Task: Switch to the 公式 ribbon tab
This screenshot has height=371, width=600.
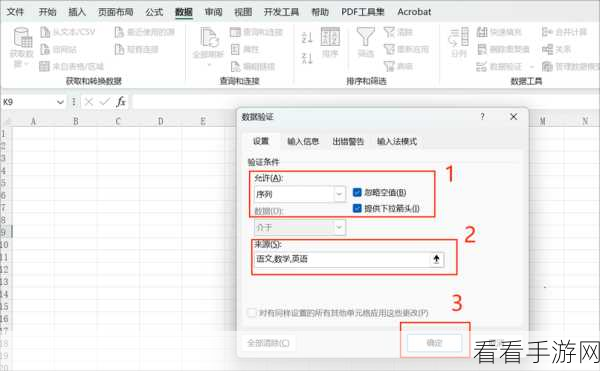Action: [x=154, y=12]
